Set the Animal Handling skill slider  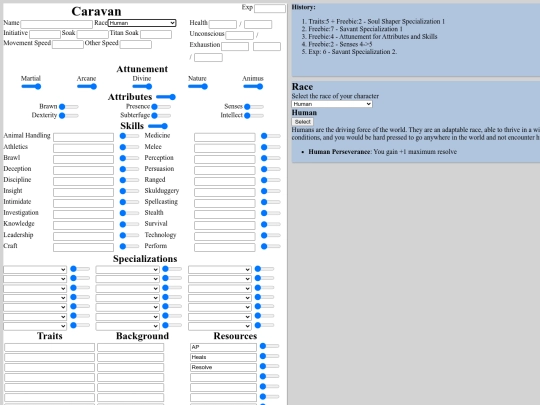[x=129, y=136]
